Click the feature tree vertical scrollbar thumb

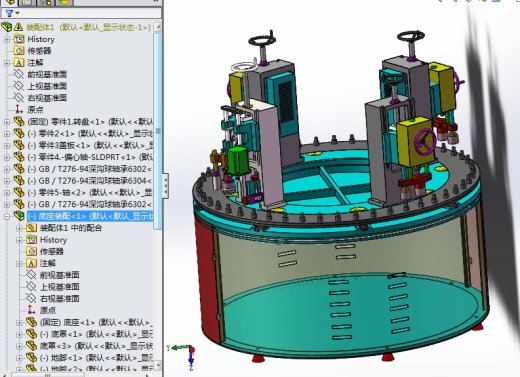pyautogui.click(x=158, y=130)
